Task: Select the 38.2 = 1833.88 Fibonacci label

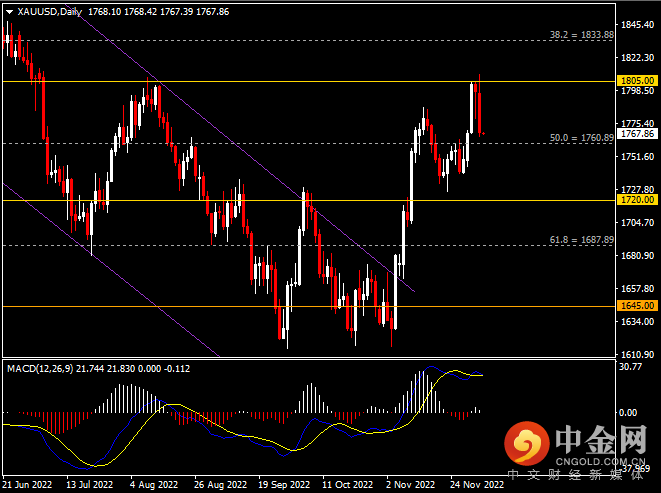Action: (581, 35)
